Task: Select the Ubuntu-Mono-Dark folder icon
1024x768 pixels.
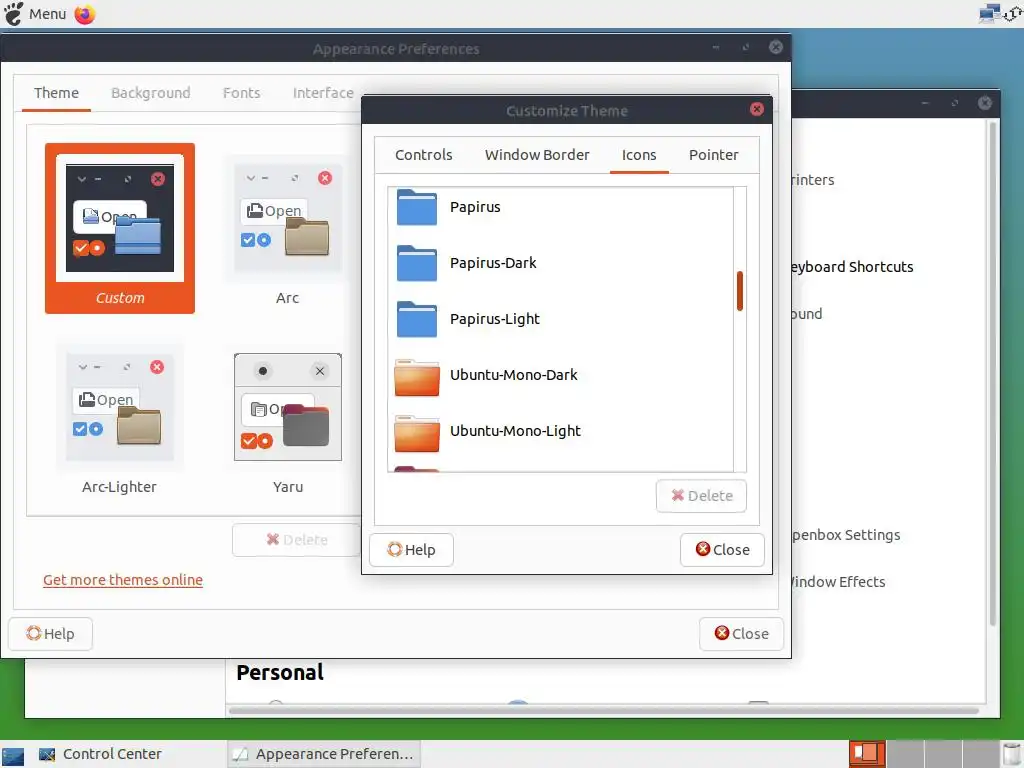Action: click(x=417, y=377)
